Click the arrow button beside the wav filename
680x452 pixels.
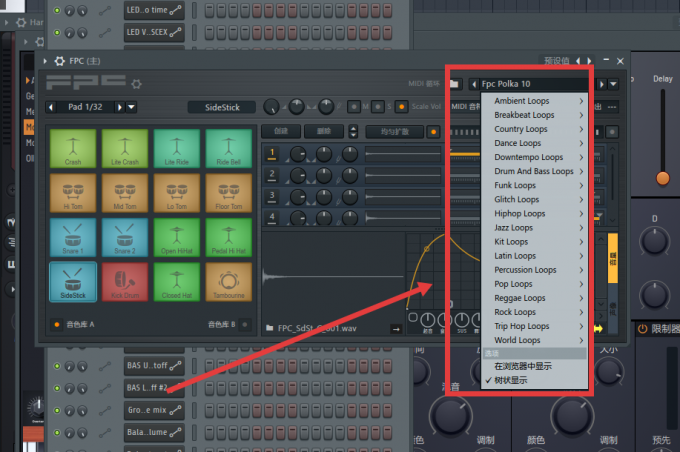point(396,329)
